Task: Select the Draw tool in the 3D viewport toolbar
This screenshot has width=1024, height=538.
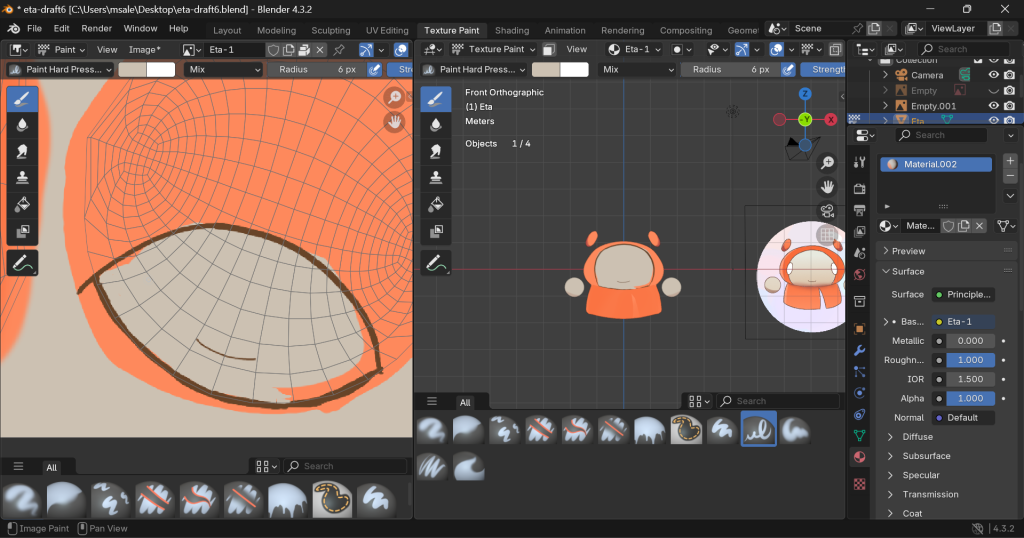Action: click(x=436, y=99)
